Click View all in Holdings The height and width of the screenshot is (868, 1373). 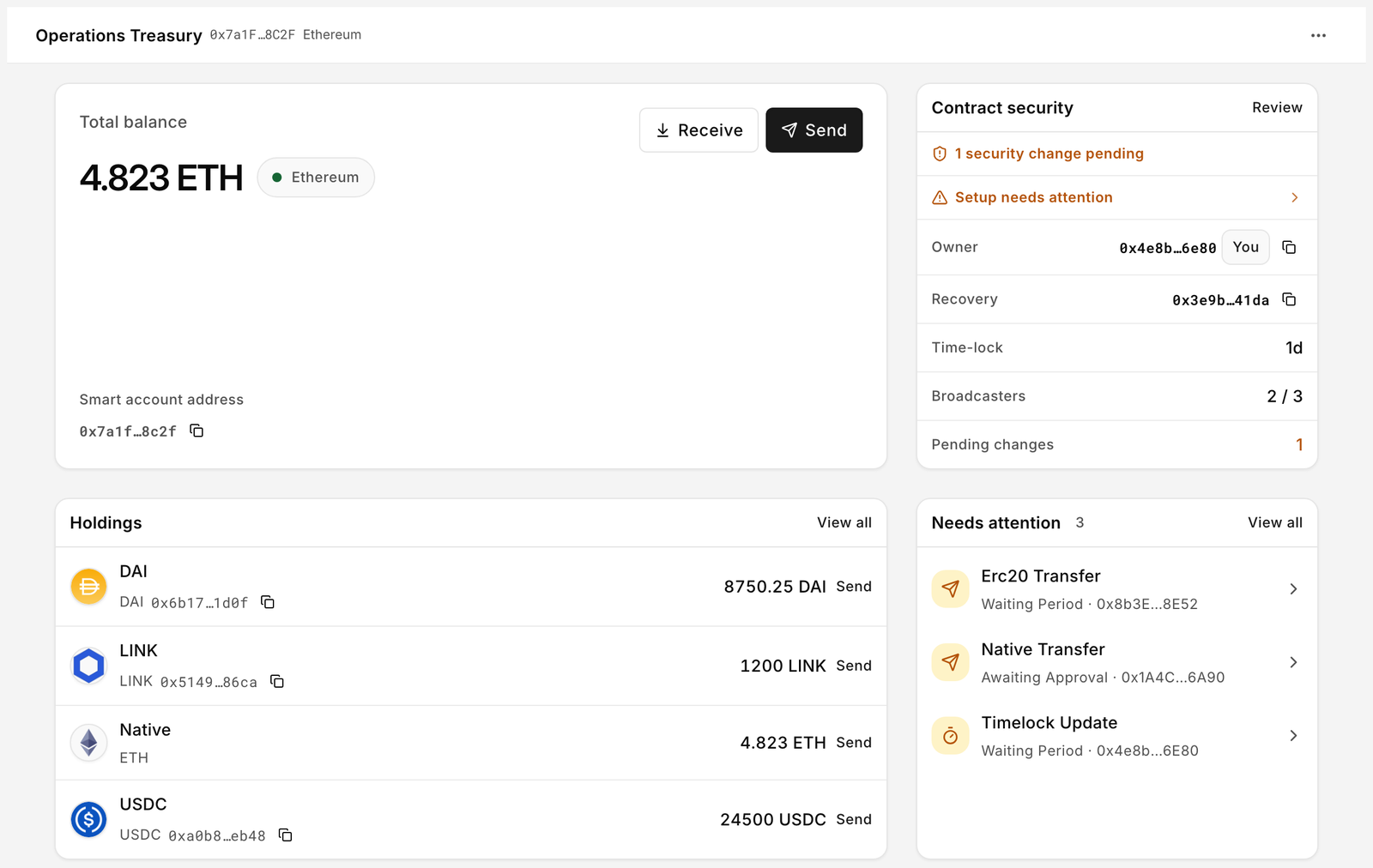(844, 522)
